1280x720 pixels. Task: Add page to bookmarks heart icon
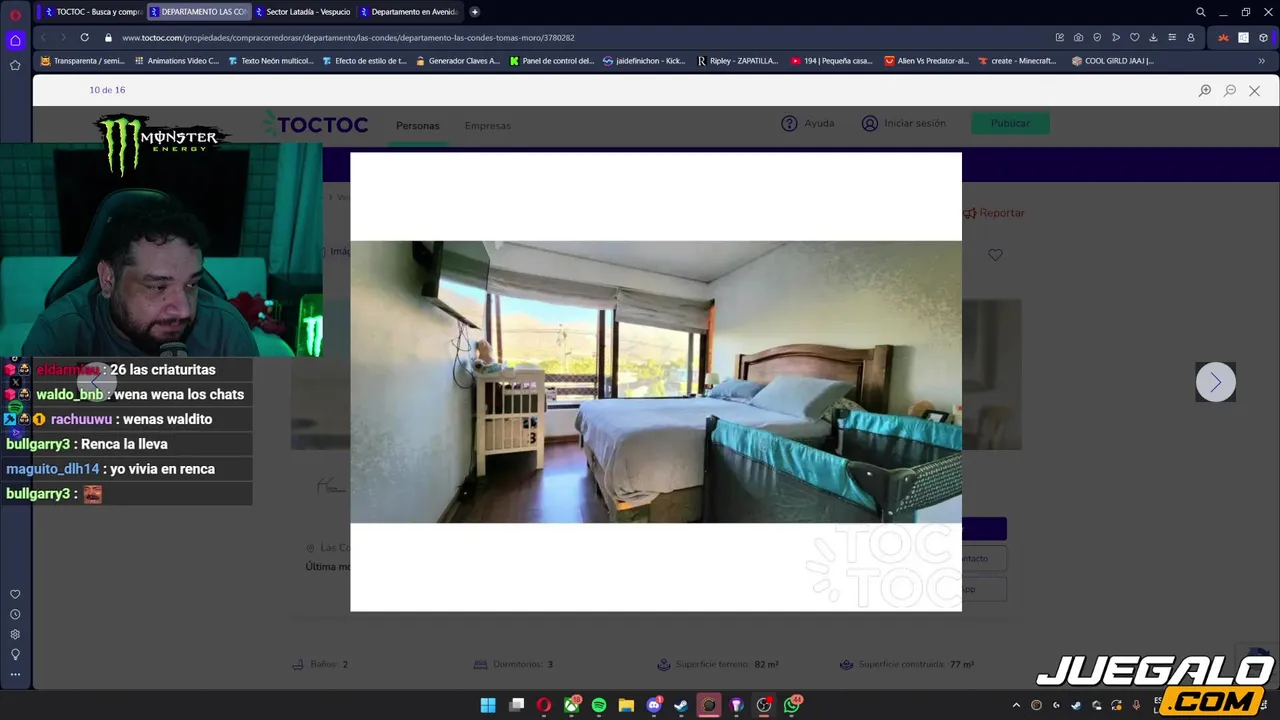coord(1134,38)
